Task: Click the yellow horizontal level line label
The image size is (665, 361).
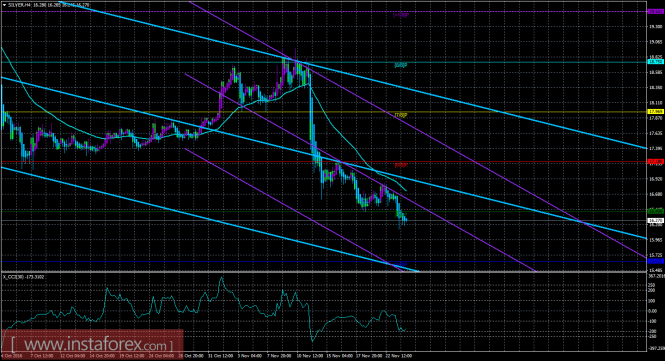Action: coord(401,115)
